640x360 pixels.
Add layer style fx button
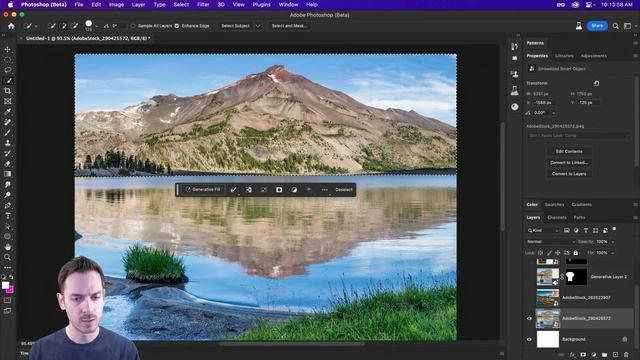[572, 355]
